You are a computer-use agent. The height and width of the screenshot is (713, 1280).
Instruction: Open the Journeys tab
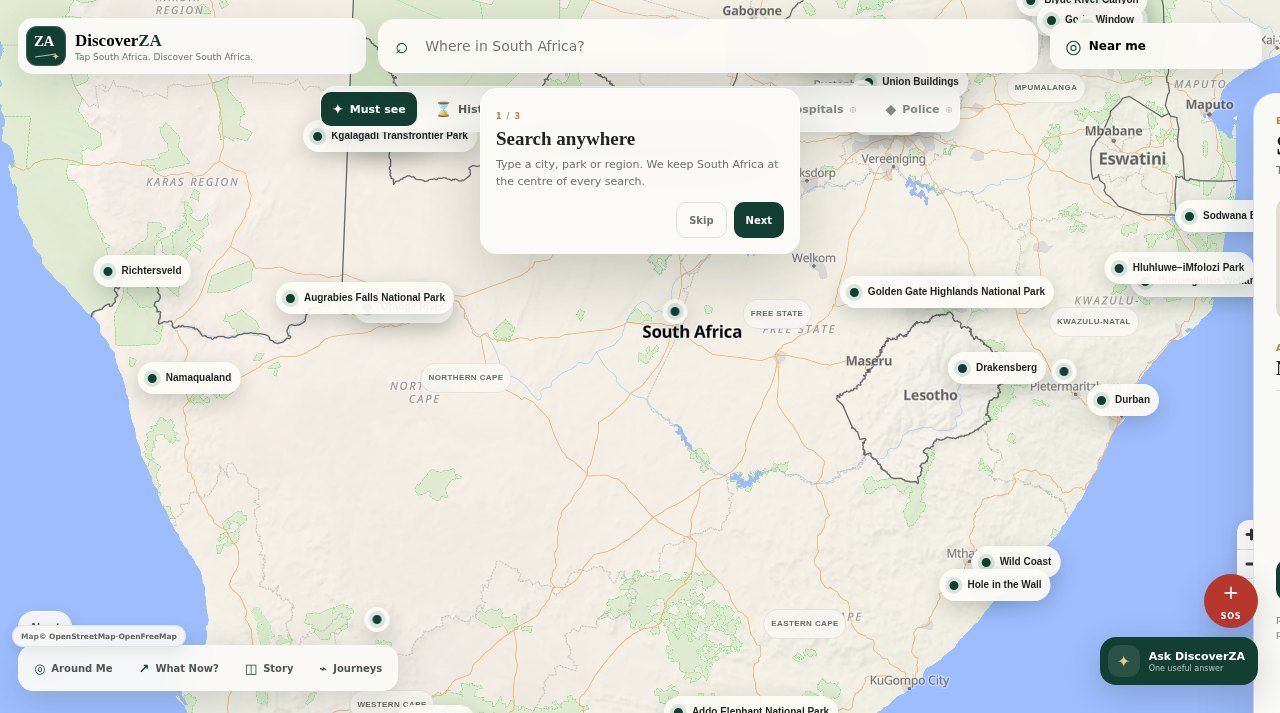point(350,668)
